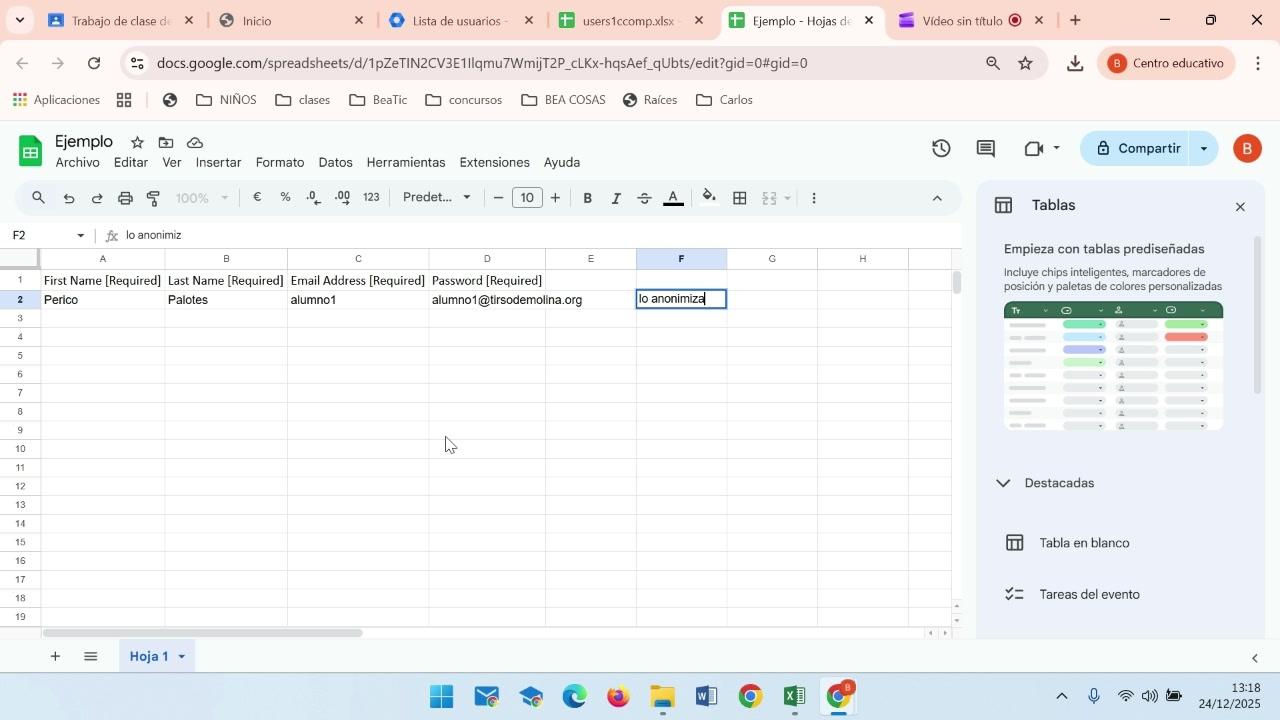Move document using the folder icon

pyautogui.click(x=166, y=142)
